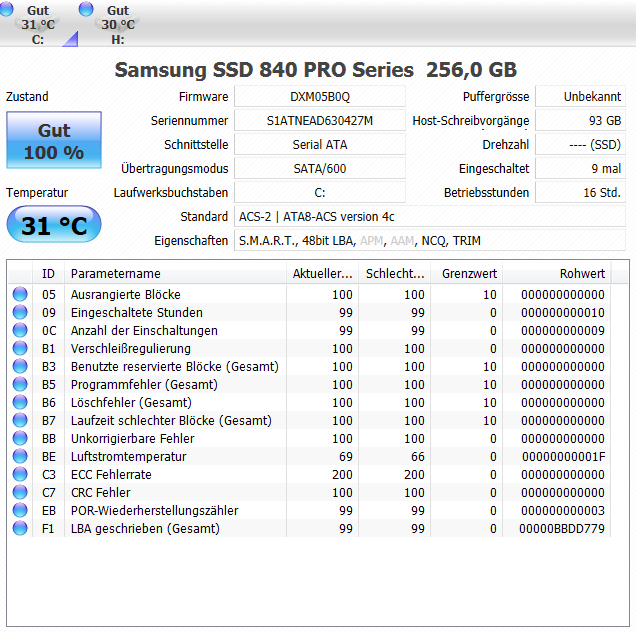Click the Laufwerksbuchstaben field C:
Viewport: 636px width, 632px height.
(x=320, y=192)
